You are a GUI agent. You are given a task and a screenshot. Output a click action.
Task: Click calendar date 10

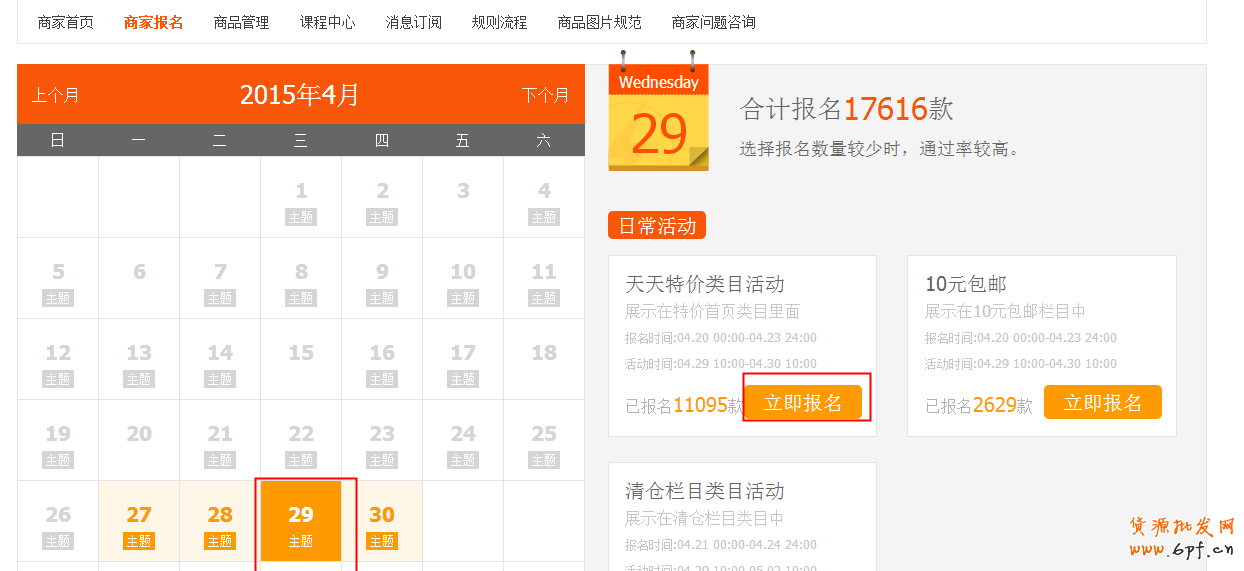pos(463,278)
